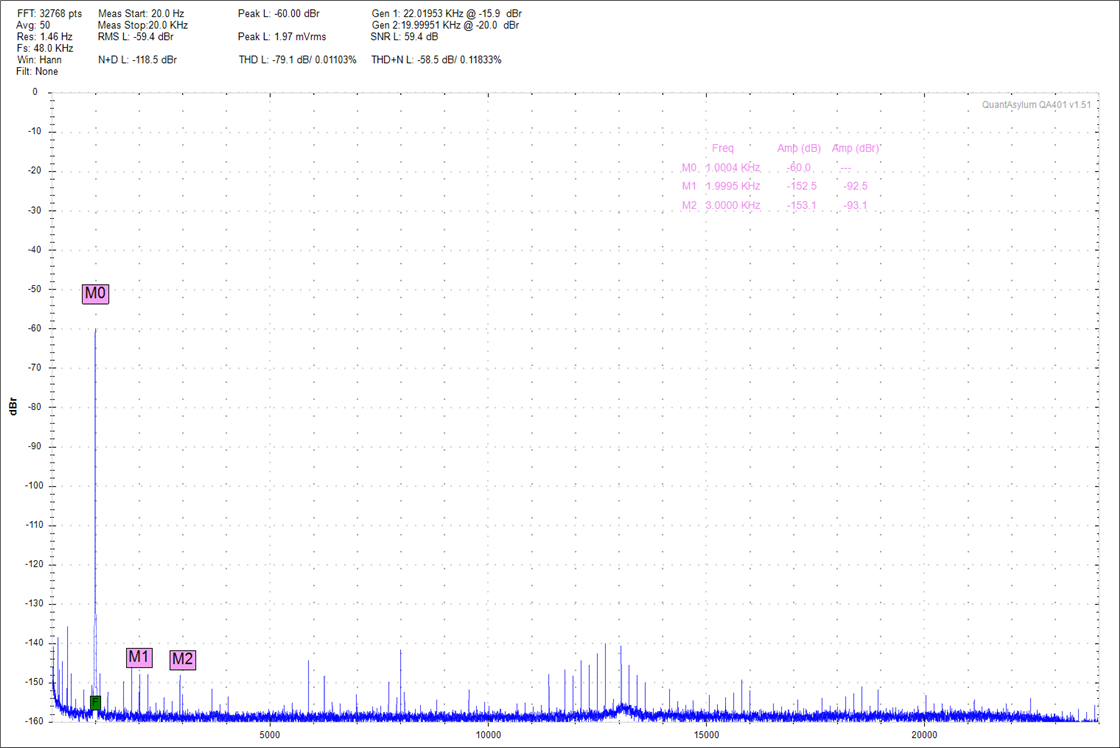Click M2 amplitude -153.1 value
The height and width of the screenshot is (748, 1120).
[801, 205]
